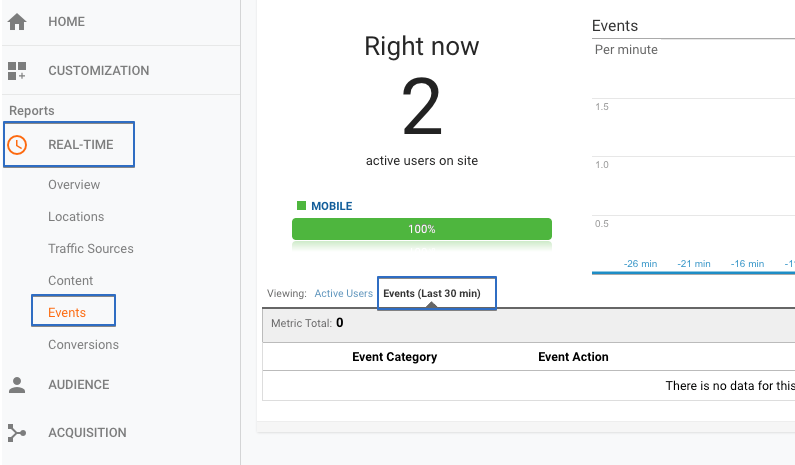The image size is (795, 465).
Task: Open the CUSTOMIZATION section
Action: point(98,71)
